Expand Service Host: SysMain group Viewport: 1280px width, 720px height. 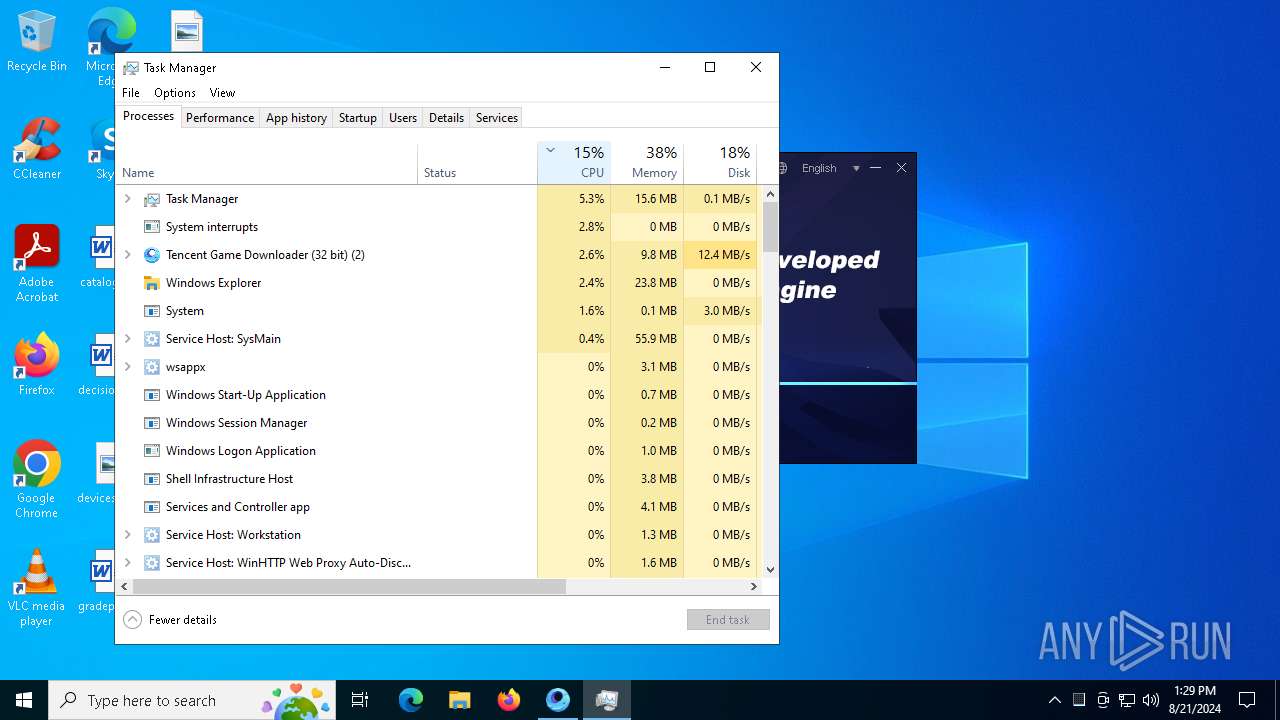pyautogui.click(x=127, y=339)
